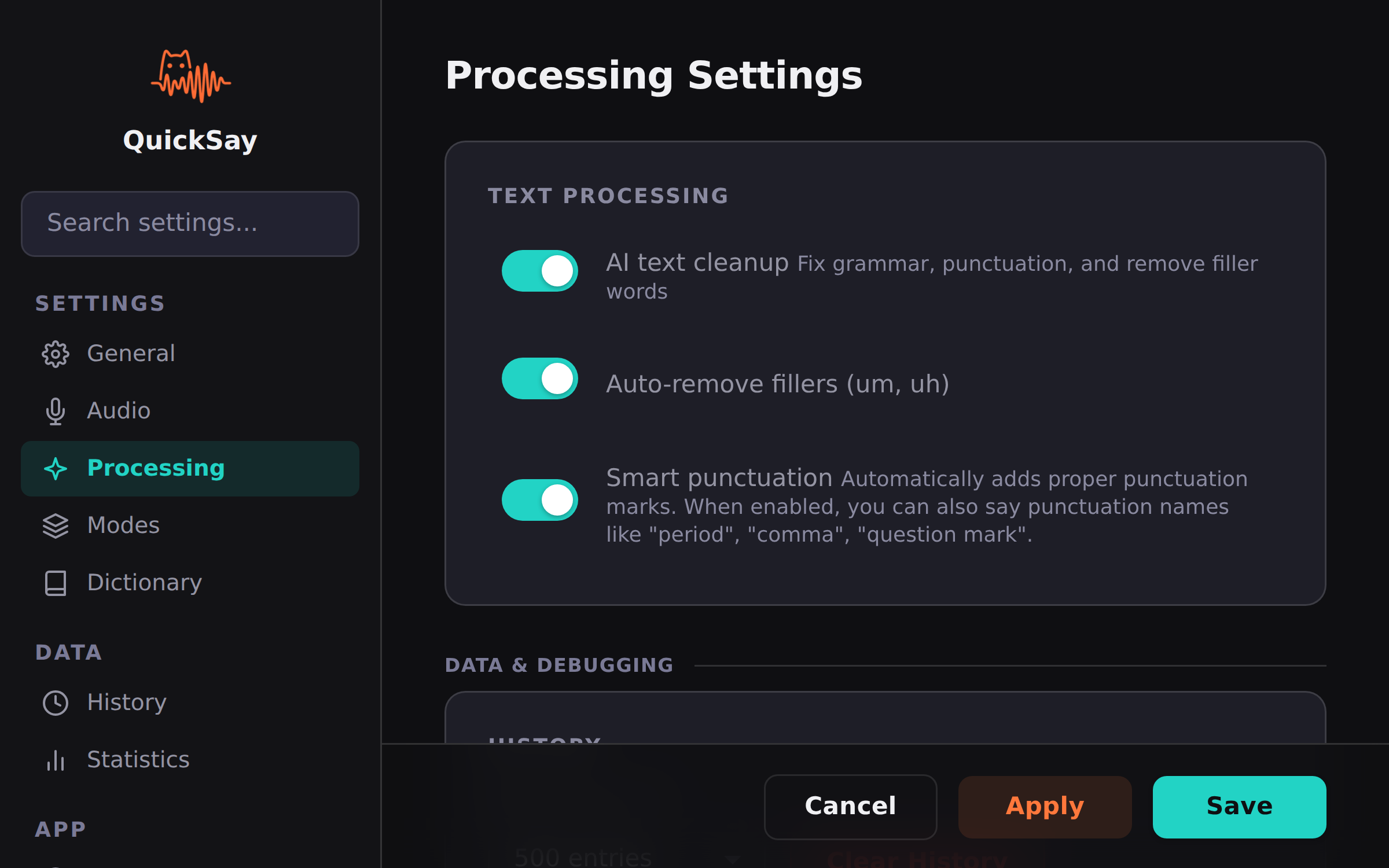Turn off Auto-remove fillers

tap(539, 379)
